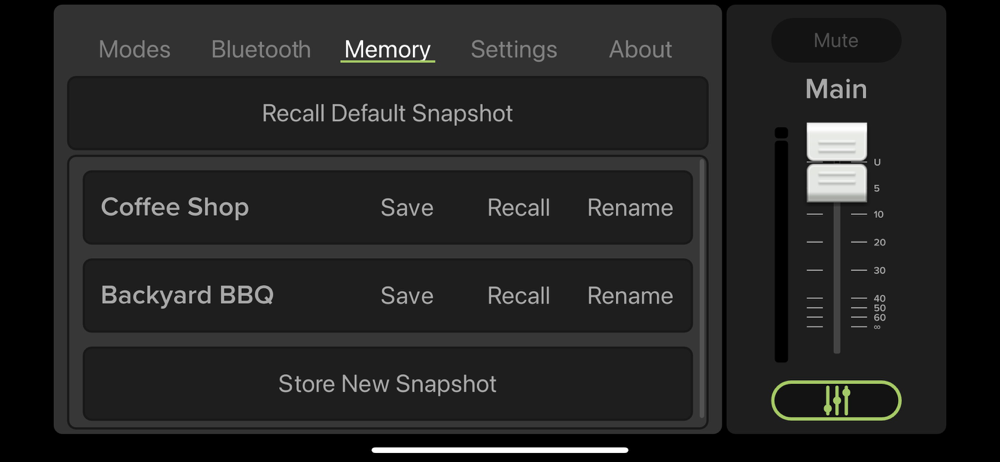Rename the Coffee Shop snapshot
1000x462 pixels.
[x=630, y=207]
